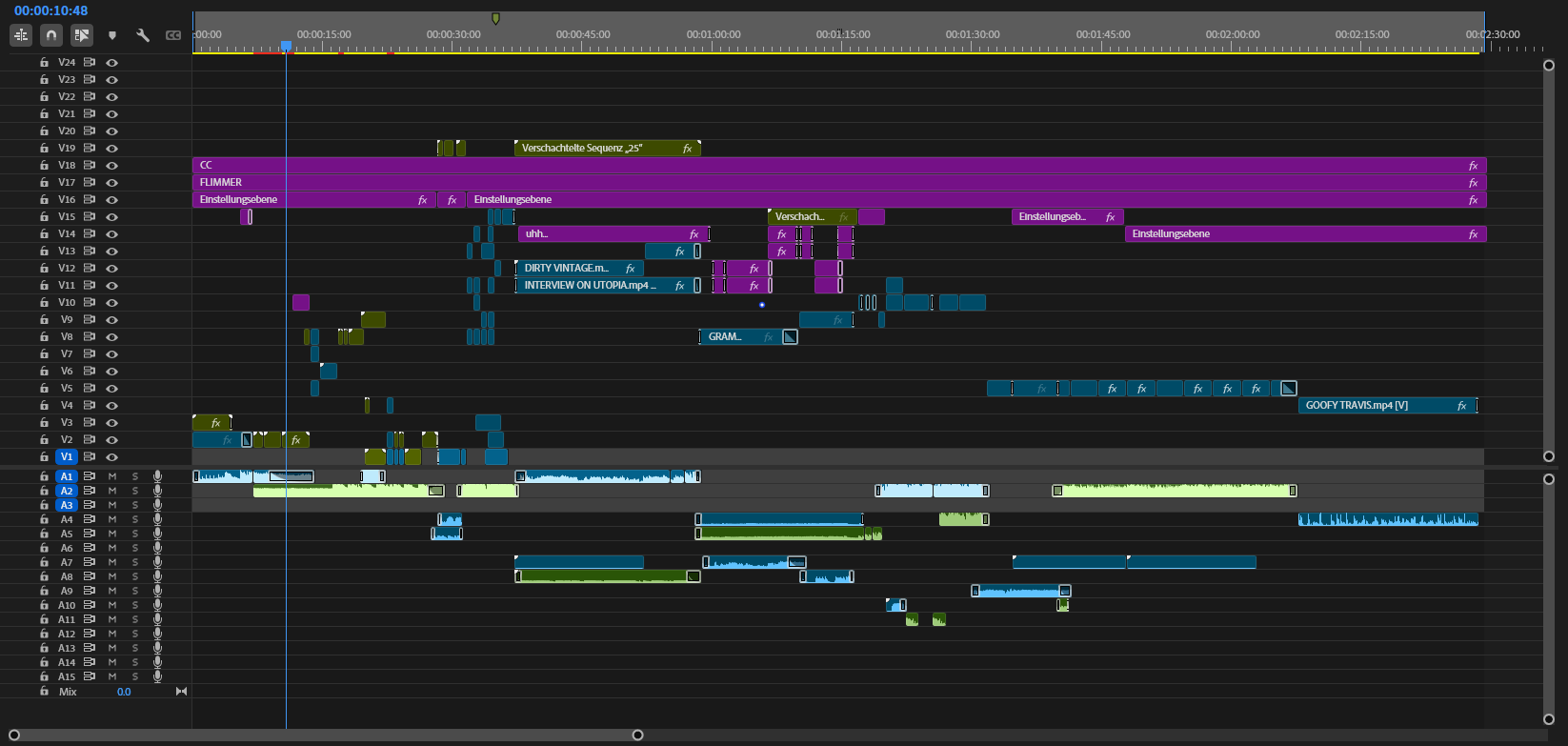Click the blue playhead handle on ruler

pyautogui.click(x=286, y=46)
